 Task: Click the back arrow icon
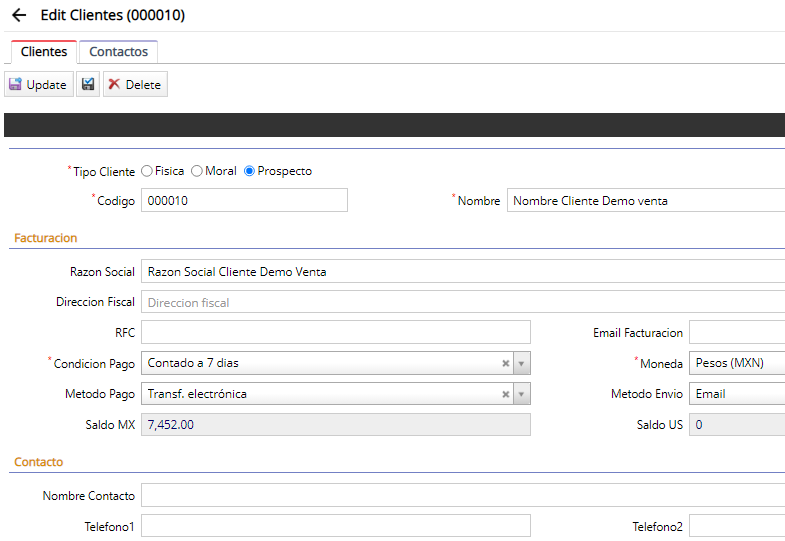coord(18,16)
